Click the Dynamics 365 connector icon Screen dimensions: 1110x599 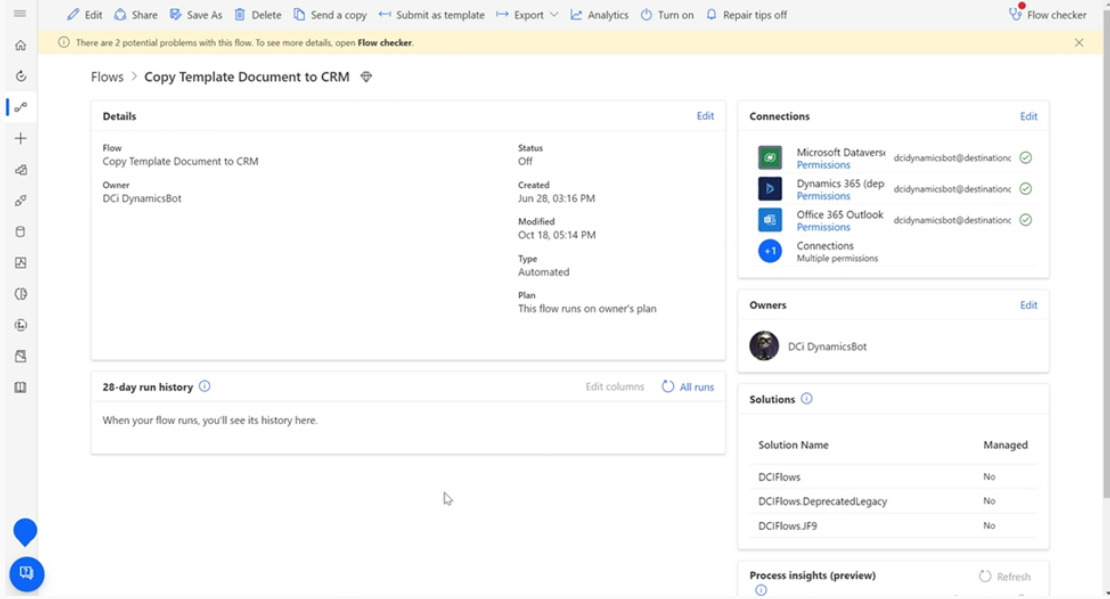point(770,188)
